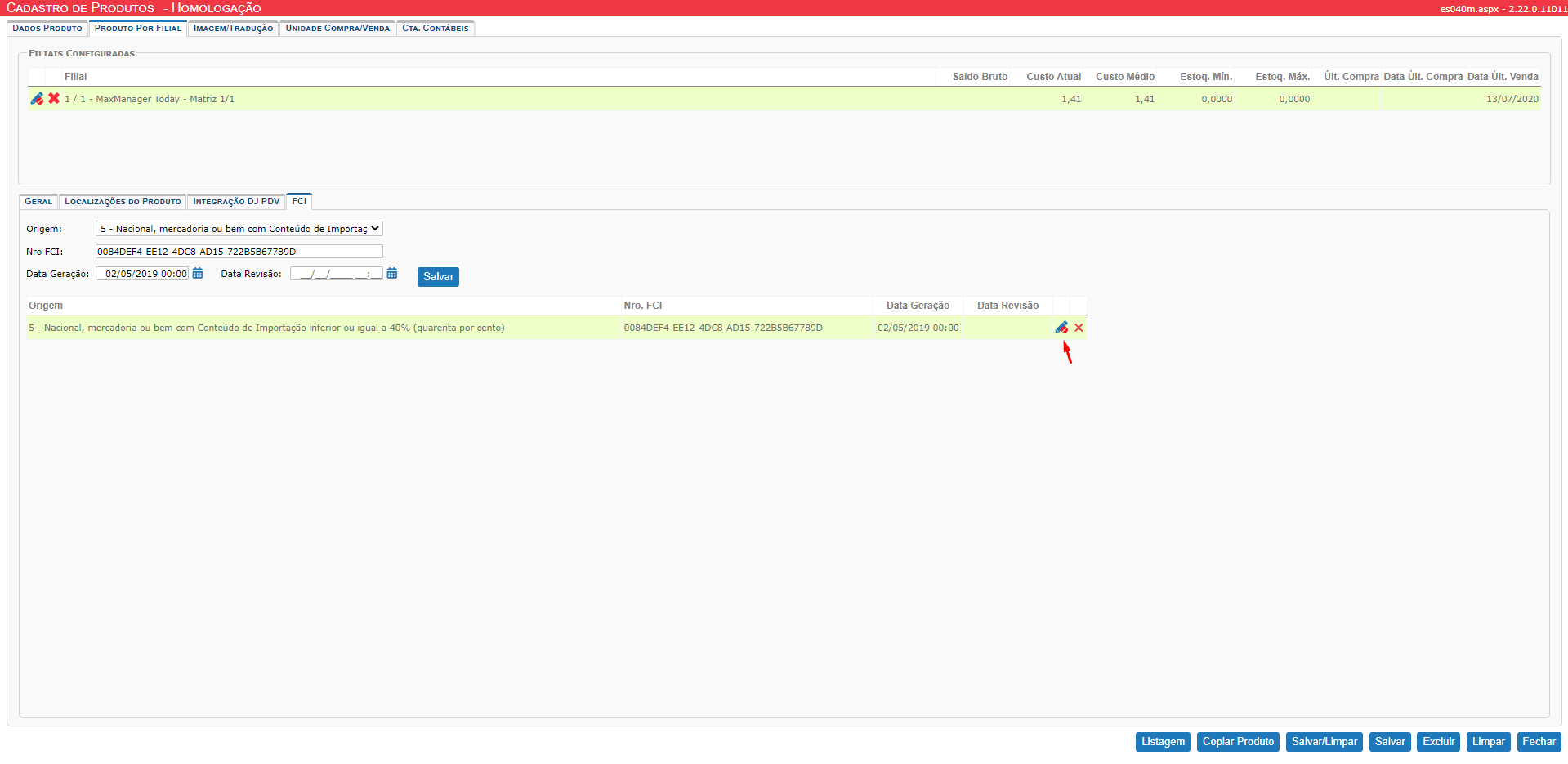Open the Imagem/Tradução tab
Screen dimensions: 1568x764
[x=234, y=28]
